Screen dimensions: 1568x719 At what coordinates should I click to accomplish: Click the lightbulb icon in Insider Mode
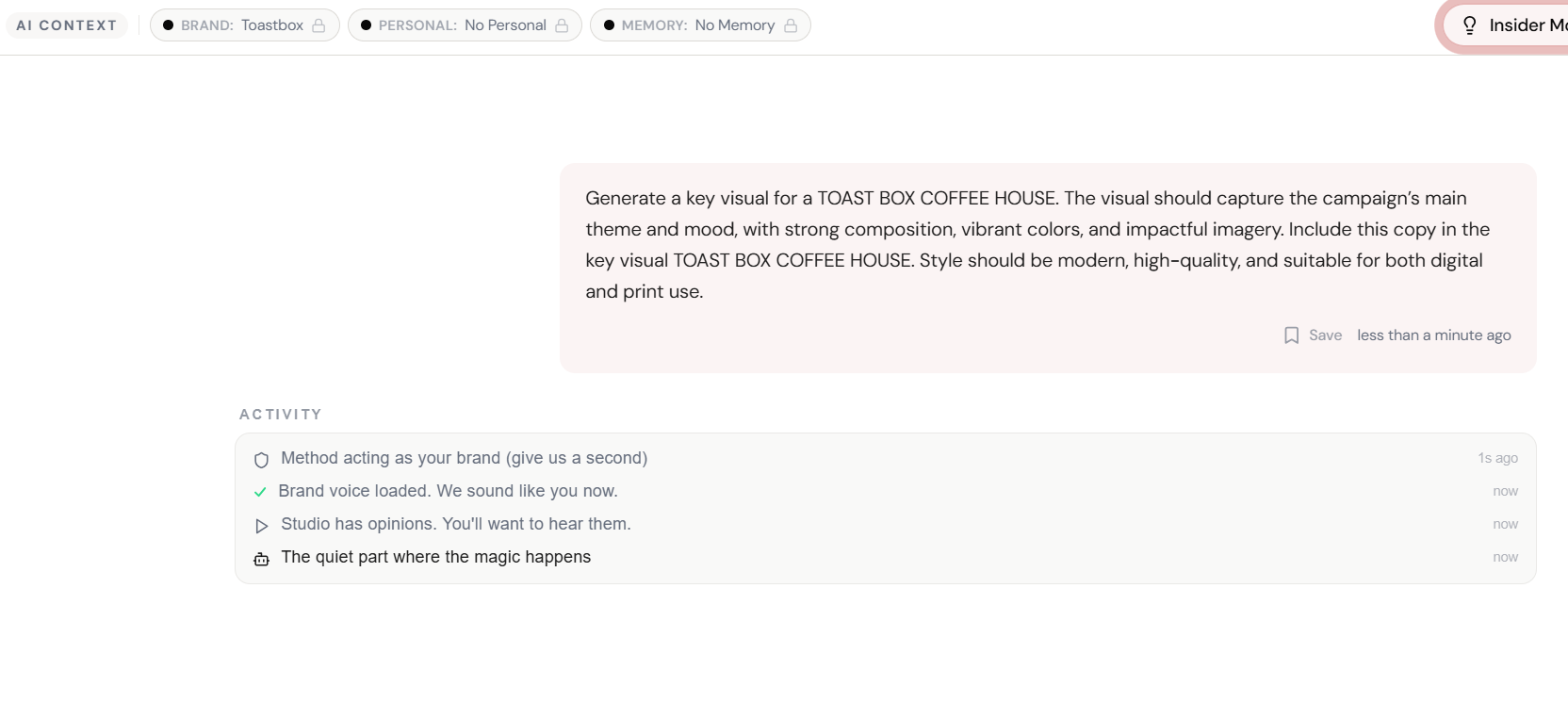coord(1468,25)
